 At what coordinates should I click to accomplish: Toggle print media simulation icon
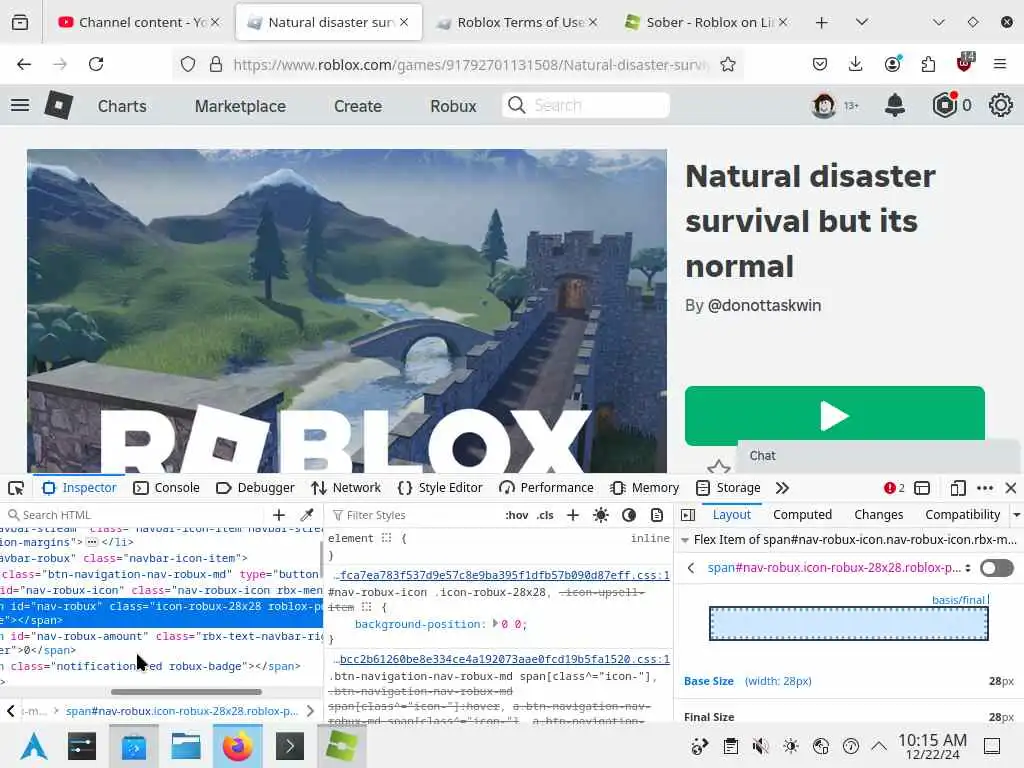tap(657, 515)
